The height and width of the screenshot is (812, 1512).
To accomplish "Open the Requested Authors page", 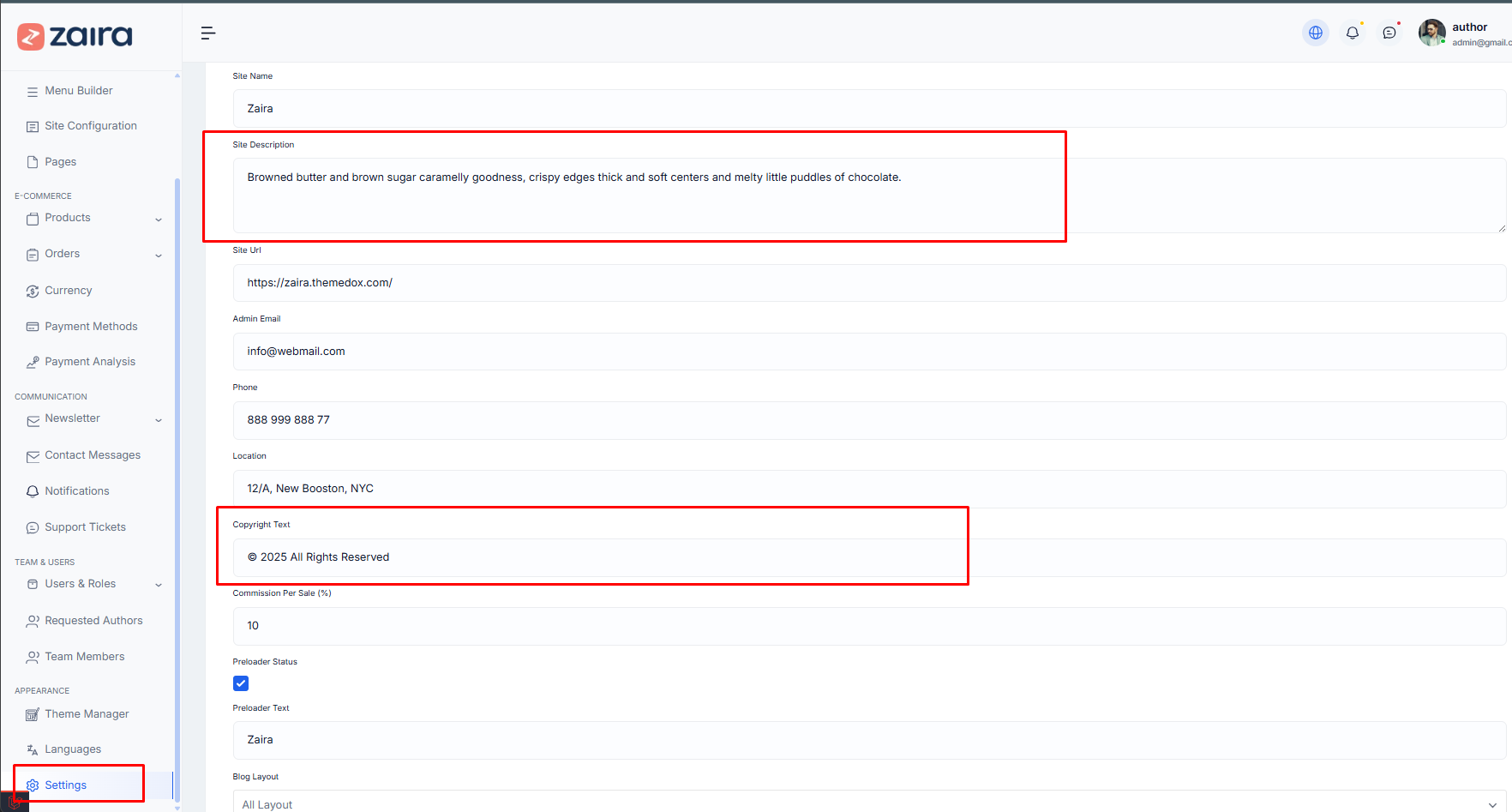I will (x=93, y=621).
